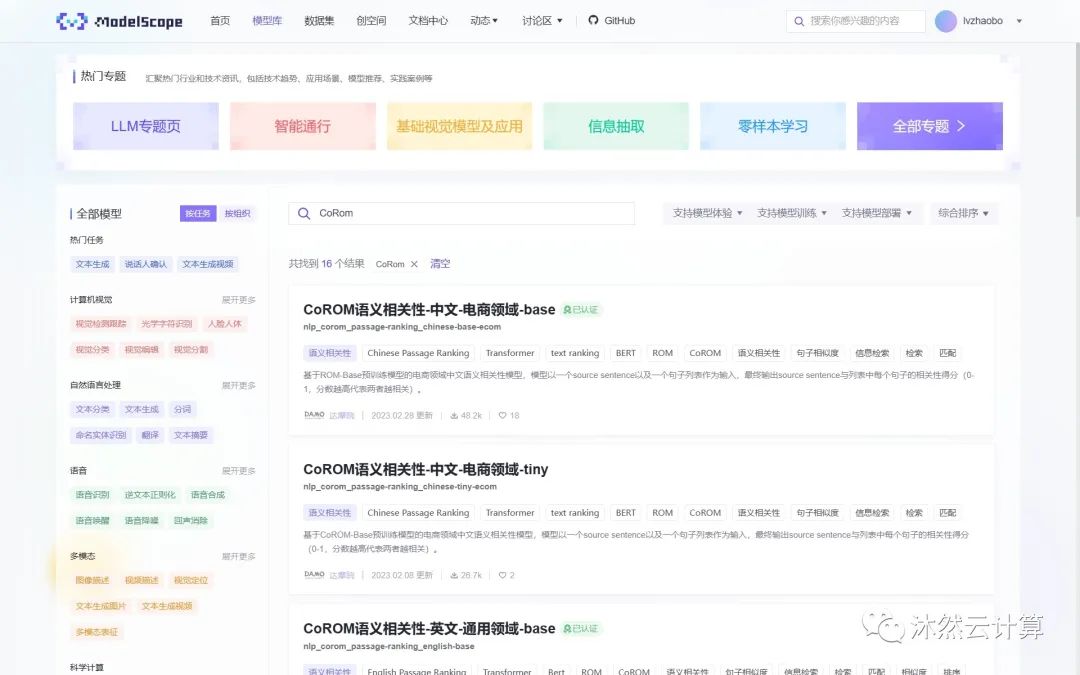Image resolution: width=1080 pixels, height=675 pixels.
Task: Click 已认证 badge on 英文-通用领域-base title
Action: [x=581, y=629]
